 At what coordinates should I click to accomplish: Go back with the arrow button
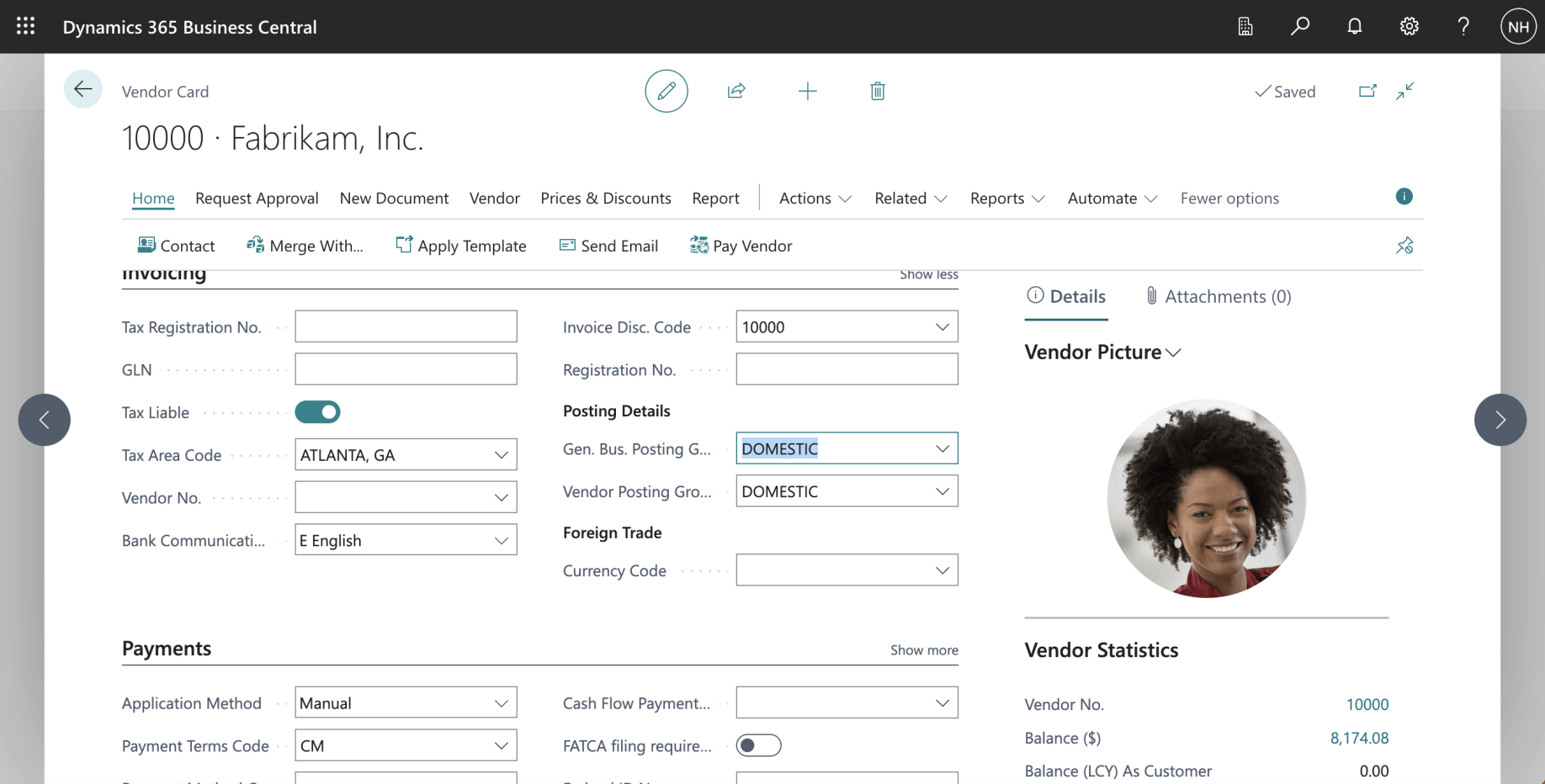[83, 89]
